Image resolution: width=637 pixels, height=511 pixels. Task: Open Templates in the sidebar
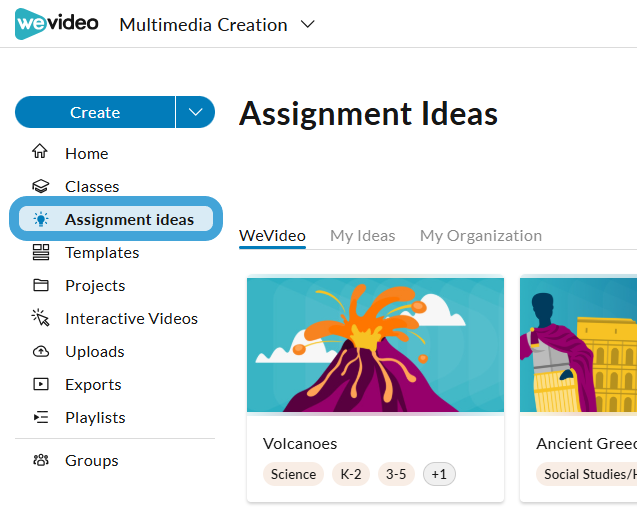102,253
